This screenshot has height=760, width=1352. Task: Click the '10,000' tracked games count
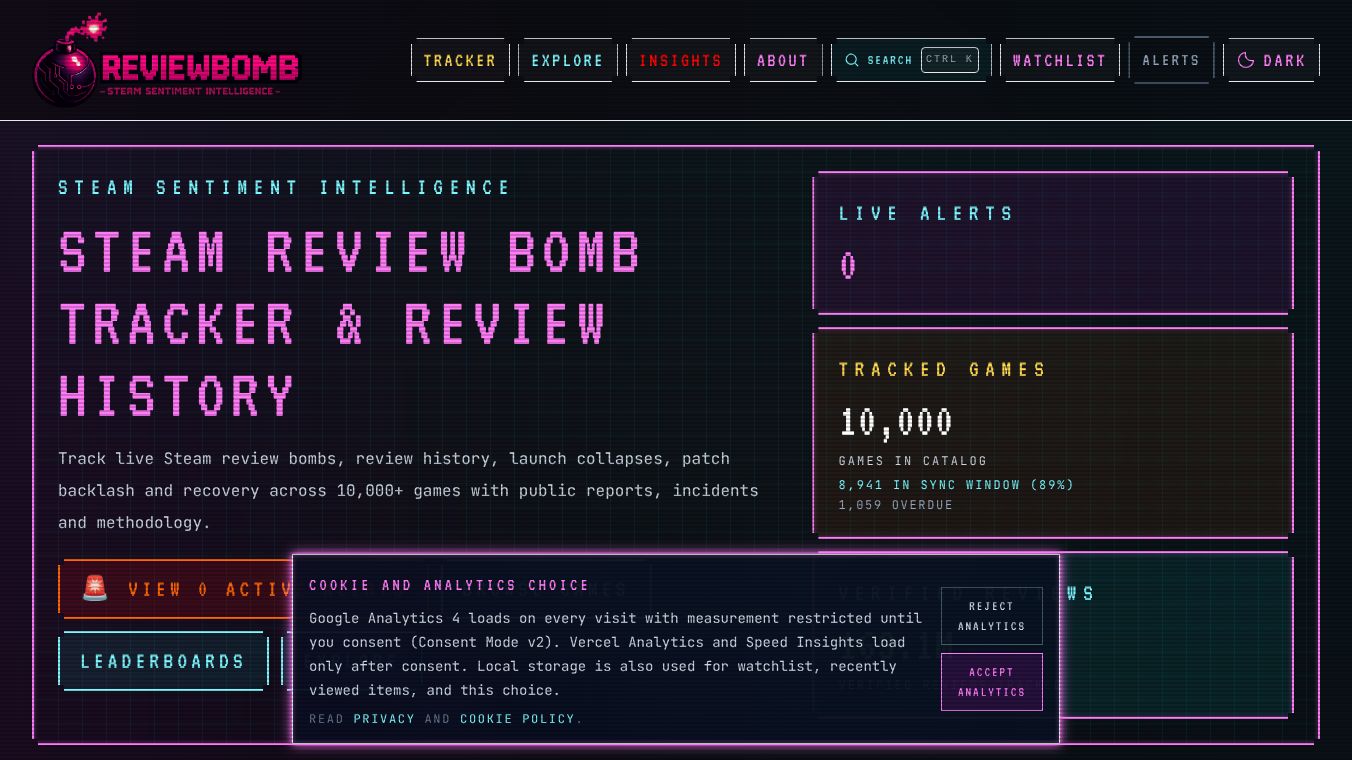[896, 422]
